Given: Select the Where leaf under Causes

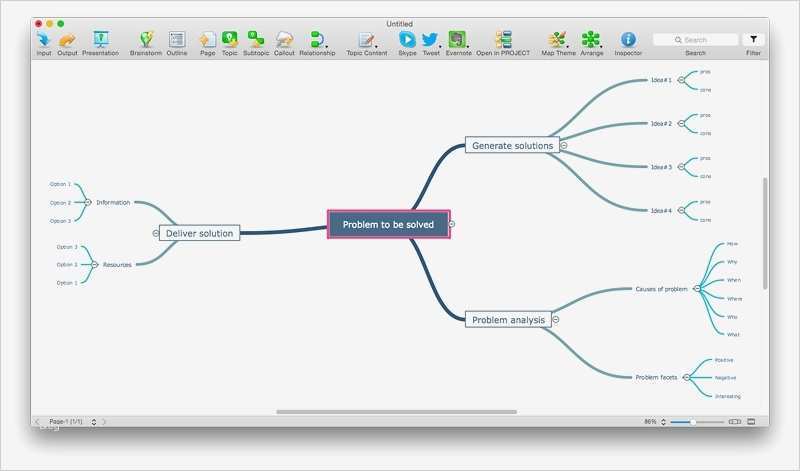Looking at the screenshot, I should point(735,299).
